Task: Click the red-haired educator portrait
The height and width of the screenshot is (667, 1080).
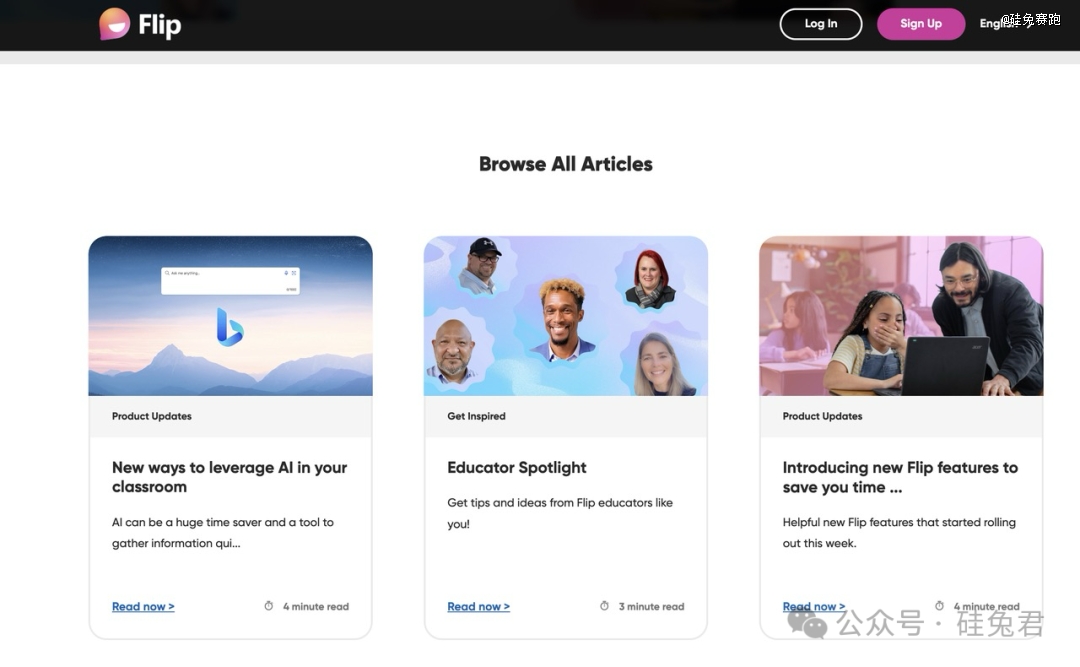Action: [650, 280]
